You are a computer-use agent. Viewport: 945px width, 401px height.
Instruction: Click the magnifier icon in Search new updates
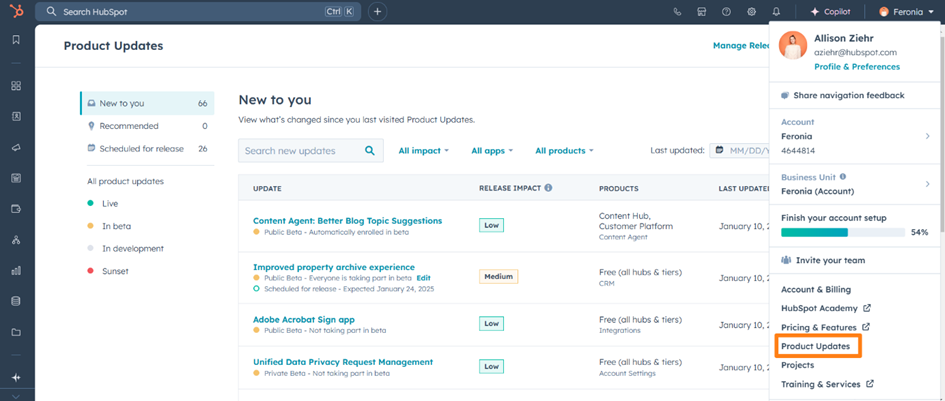point(370,151)
